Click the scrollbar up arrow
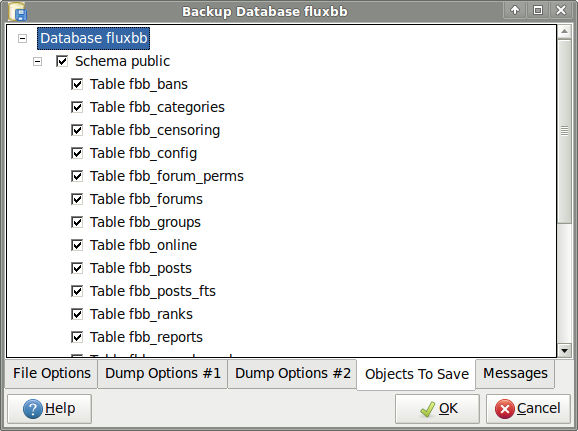 click(x=564, y=31)
